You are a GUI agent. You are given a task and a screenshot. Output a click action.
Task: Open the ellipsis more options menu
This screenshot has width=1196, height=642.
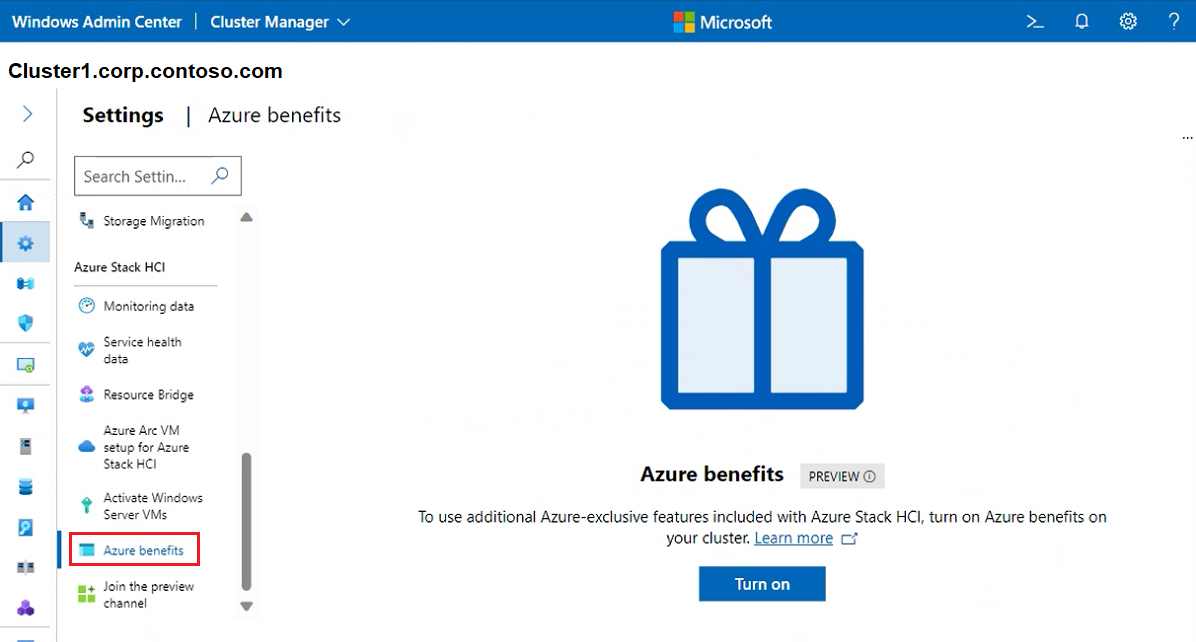[1187, 137]
